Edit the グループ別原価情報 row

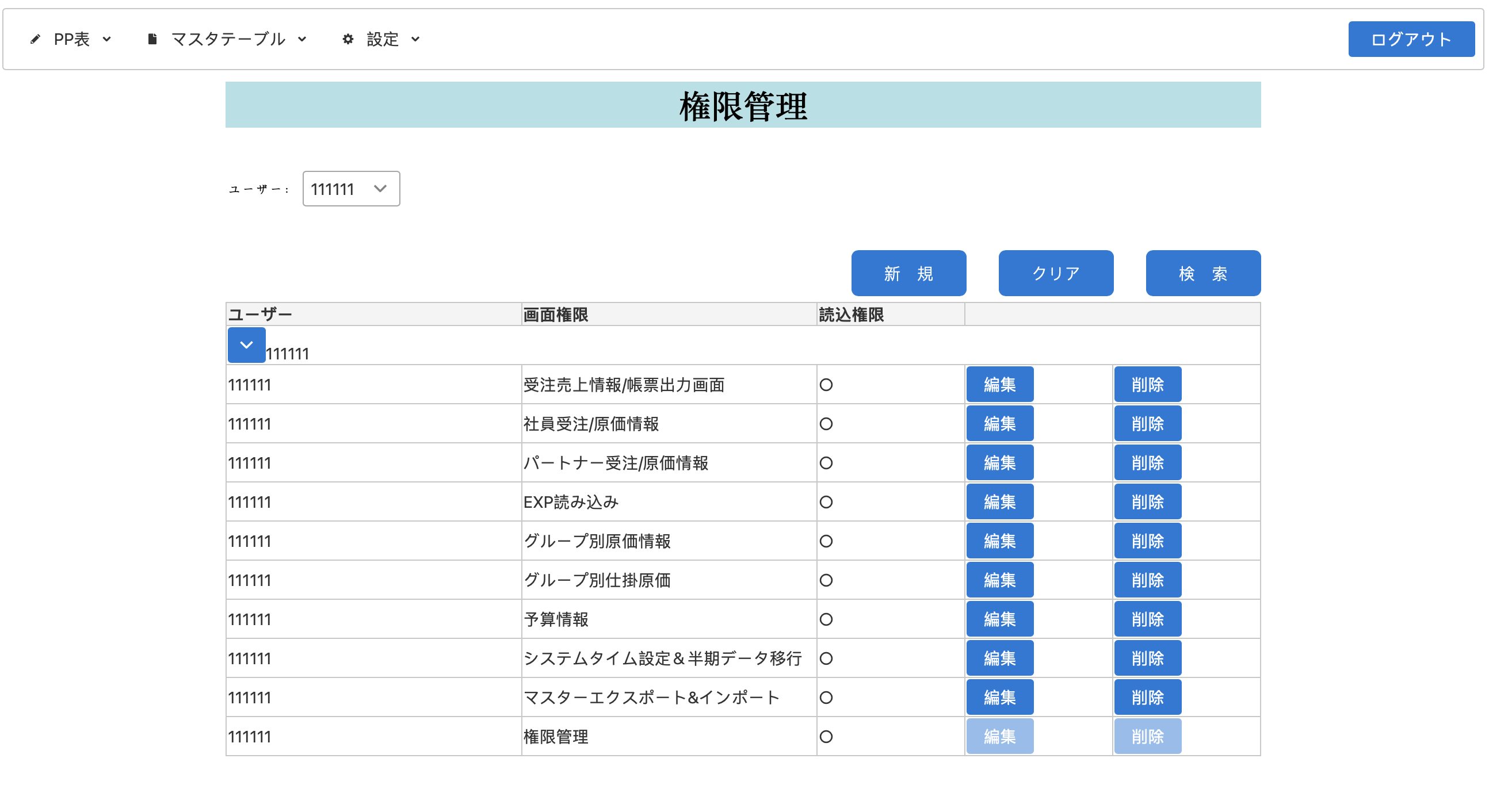(x=999, y=541)
